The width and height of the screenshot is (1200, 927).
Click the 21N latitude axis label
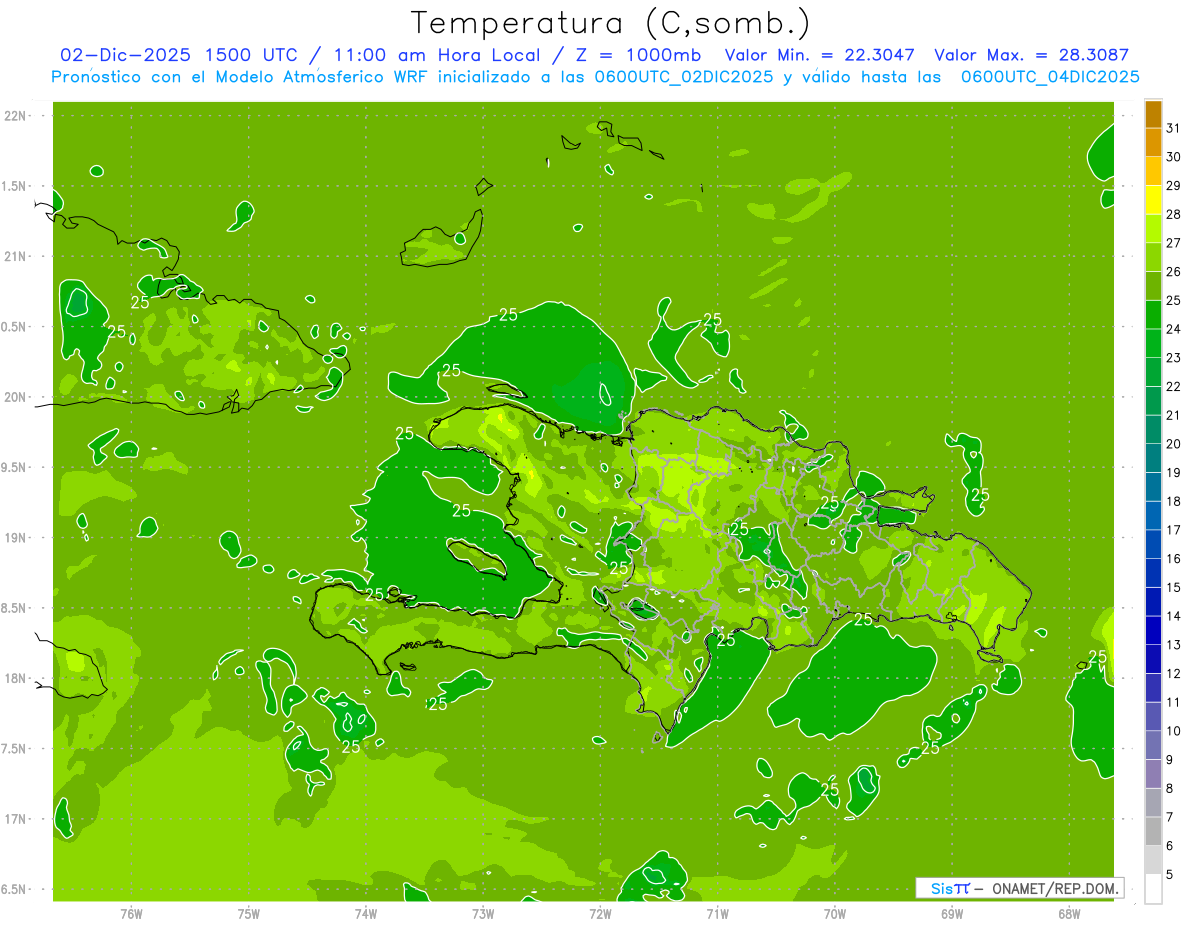point(16,256)
